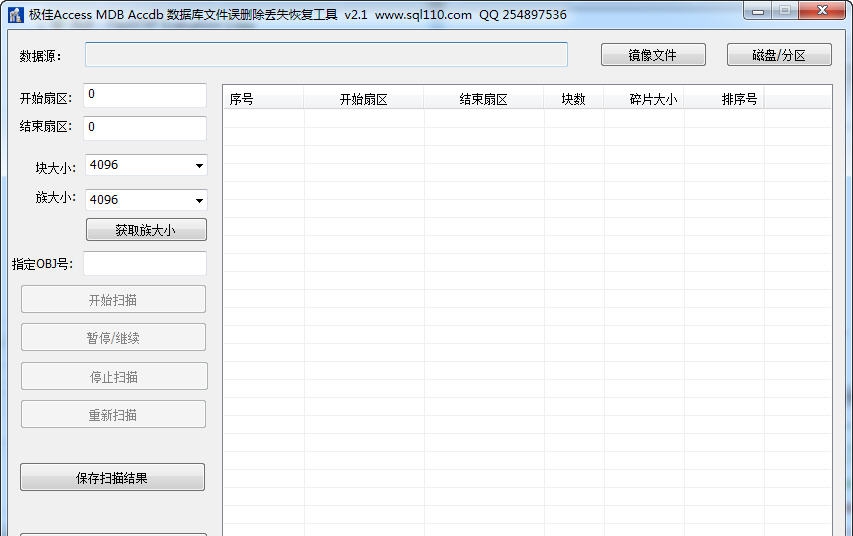
Task: Sort by 开始扇区 column header
Action: 363,99
